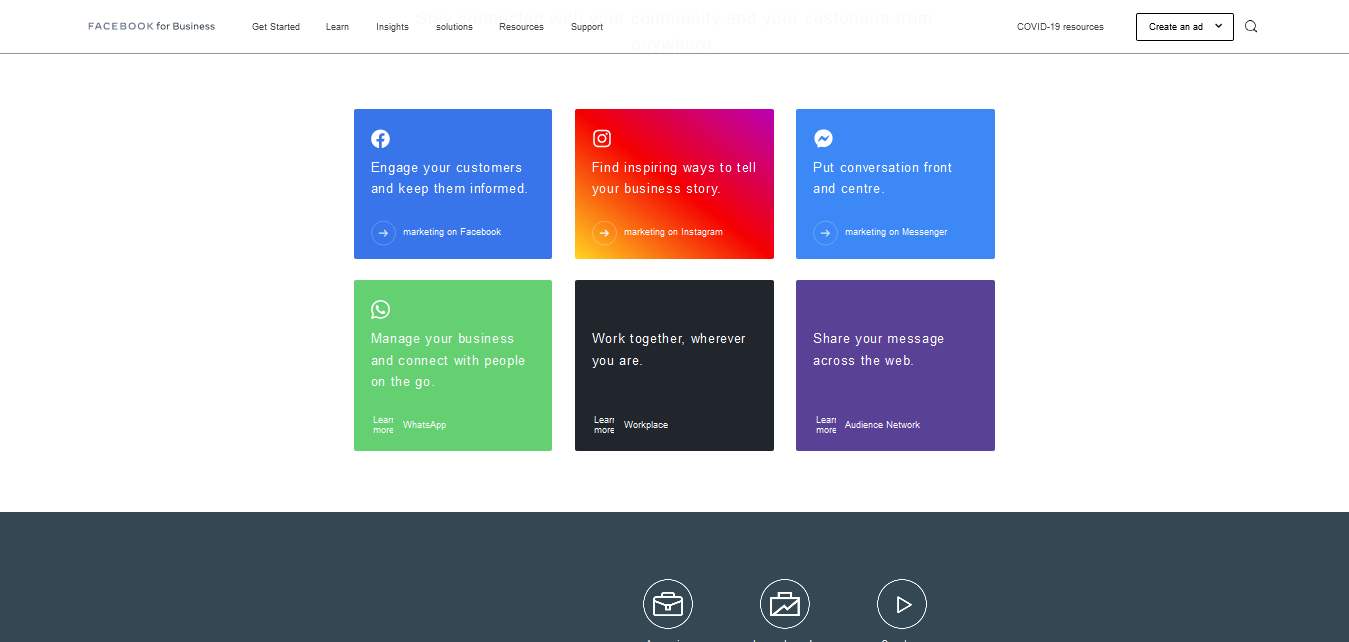Open the Workplace link in dark card
Viewport: 1349px width, 642px height.
pos(646,425)
